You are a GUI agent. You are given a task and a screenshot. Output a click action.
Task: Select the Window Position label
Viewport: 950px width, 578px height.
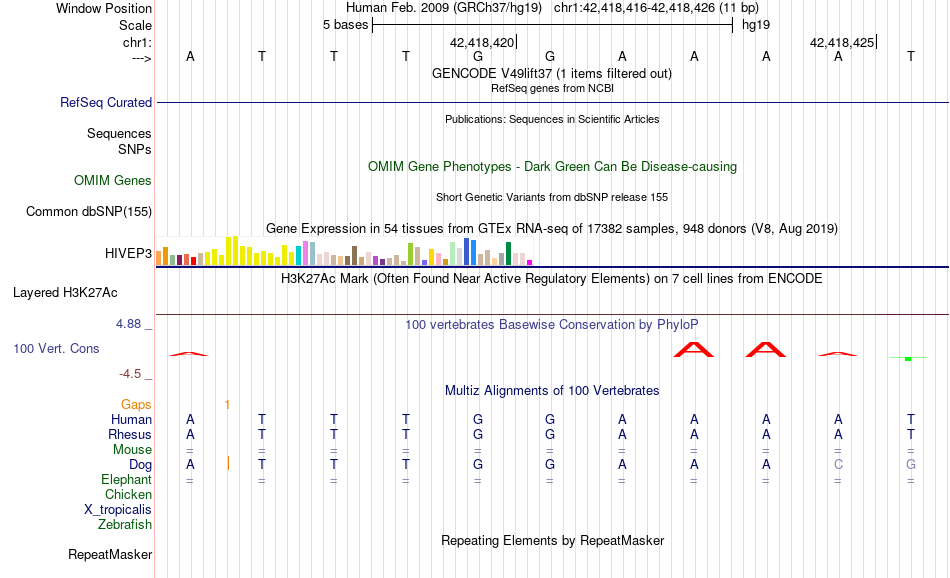[x=104, y=8]
